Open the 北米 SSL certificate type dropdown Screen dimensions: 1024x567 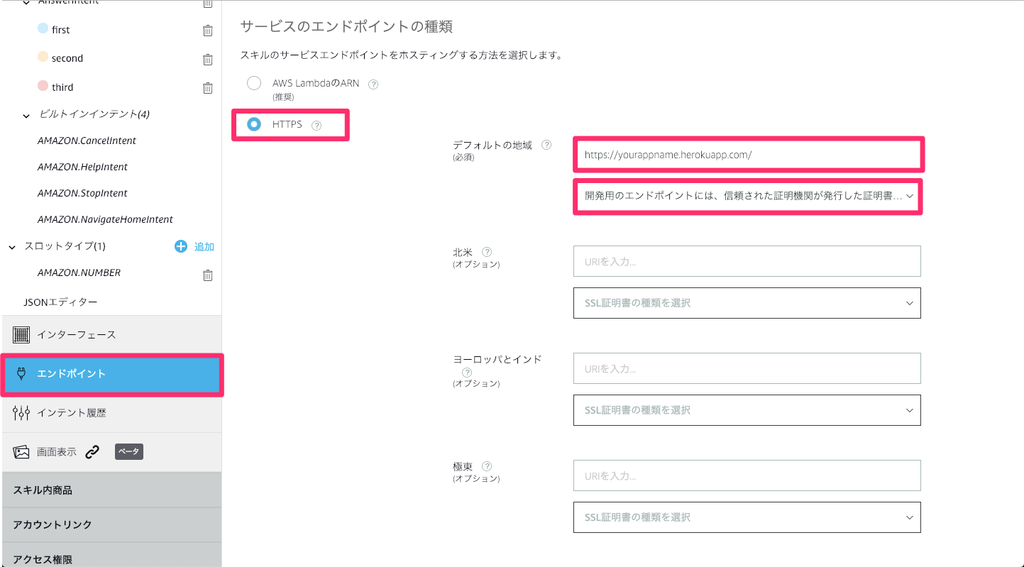pos(747,303)
